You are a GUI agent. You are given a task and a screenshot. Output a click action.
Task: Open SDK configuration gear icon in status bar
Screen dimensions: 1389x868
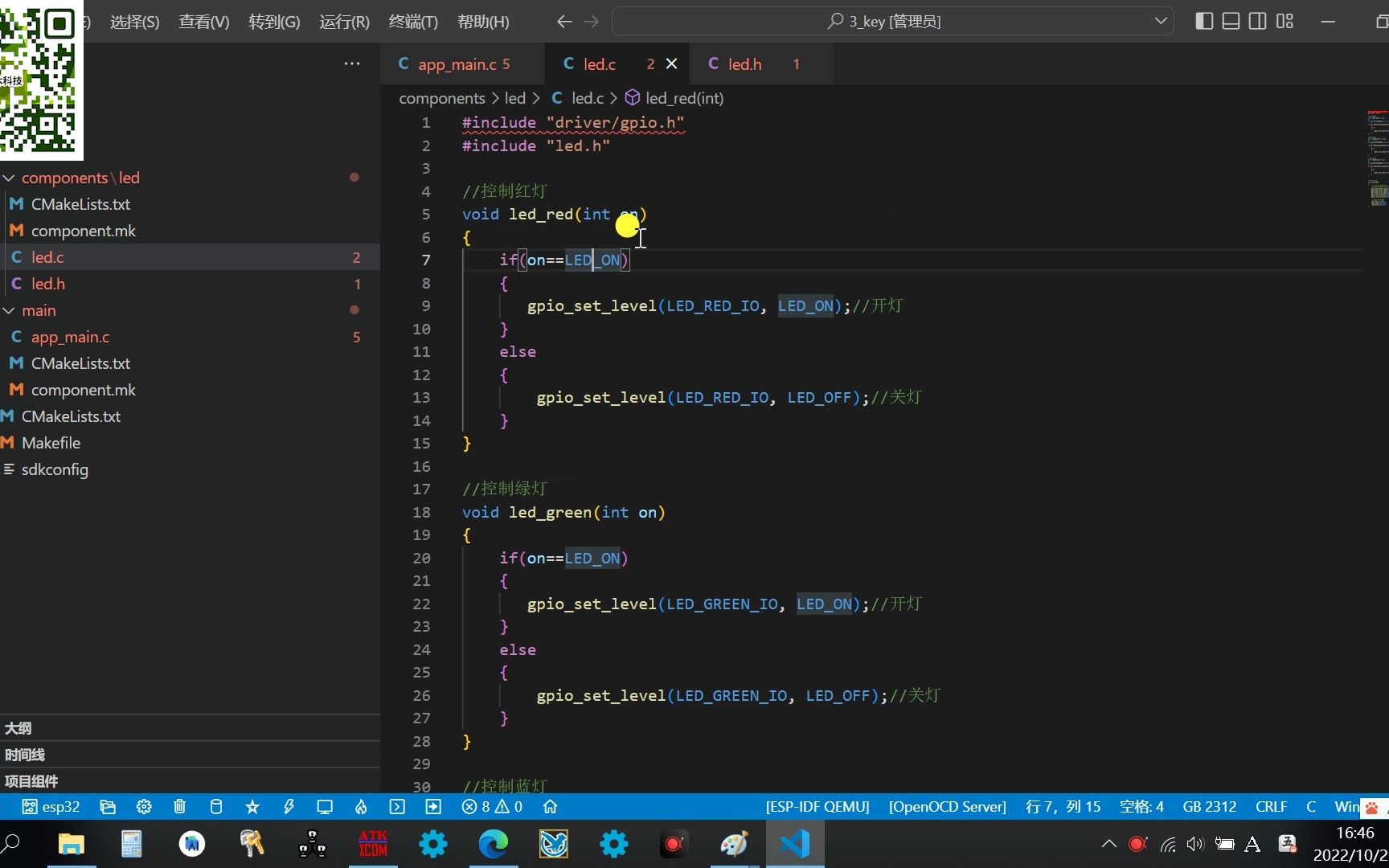click(144, 806)
